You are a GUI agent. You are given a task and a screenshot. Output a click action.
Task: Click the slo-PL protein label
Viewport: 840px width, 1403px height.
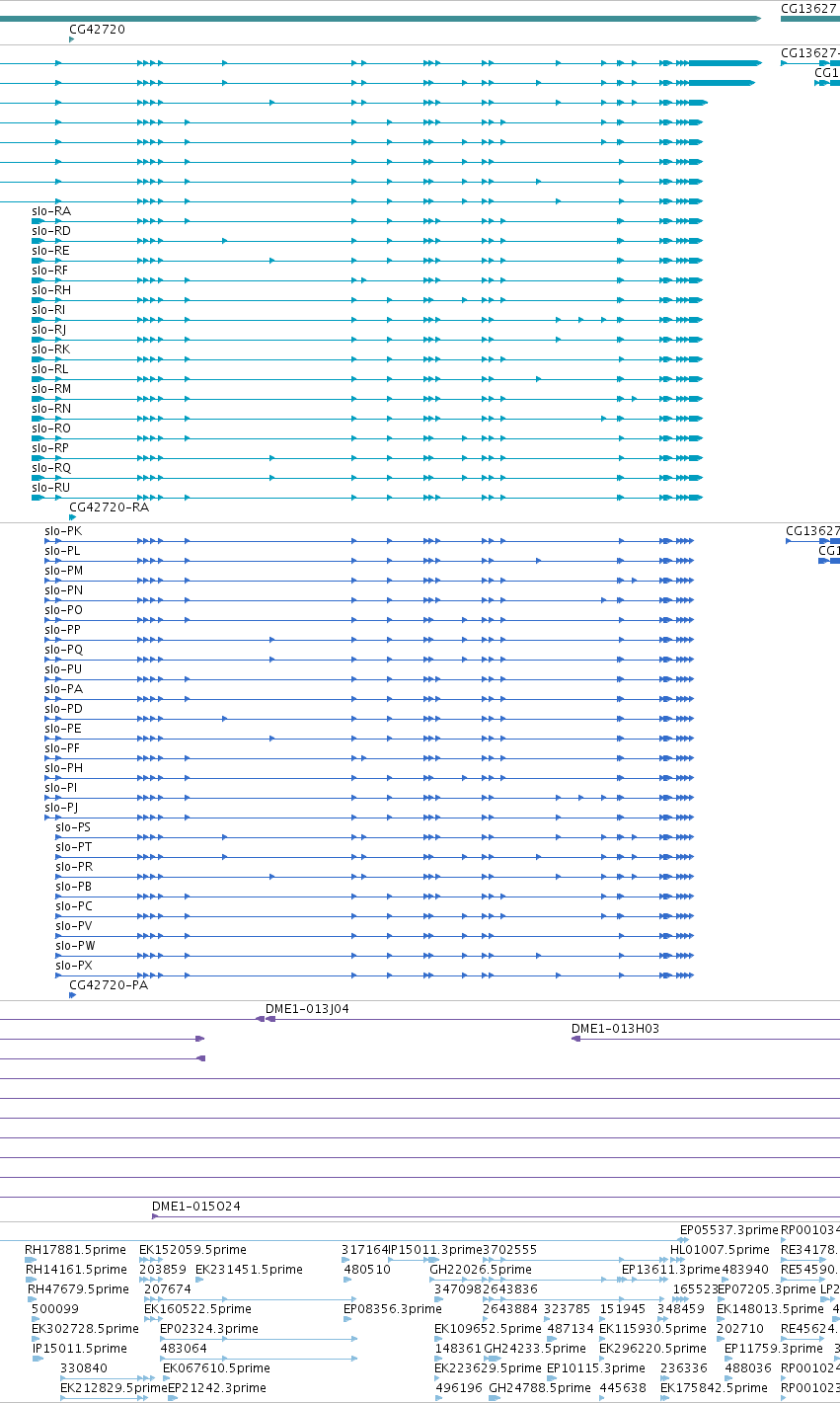pos(63,551)
